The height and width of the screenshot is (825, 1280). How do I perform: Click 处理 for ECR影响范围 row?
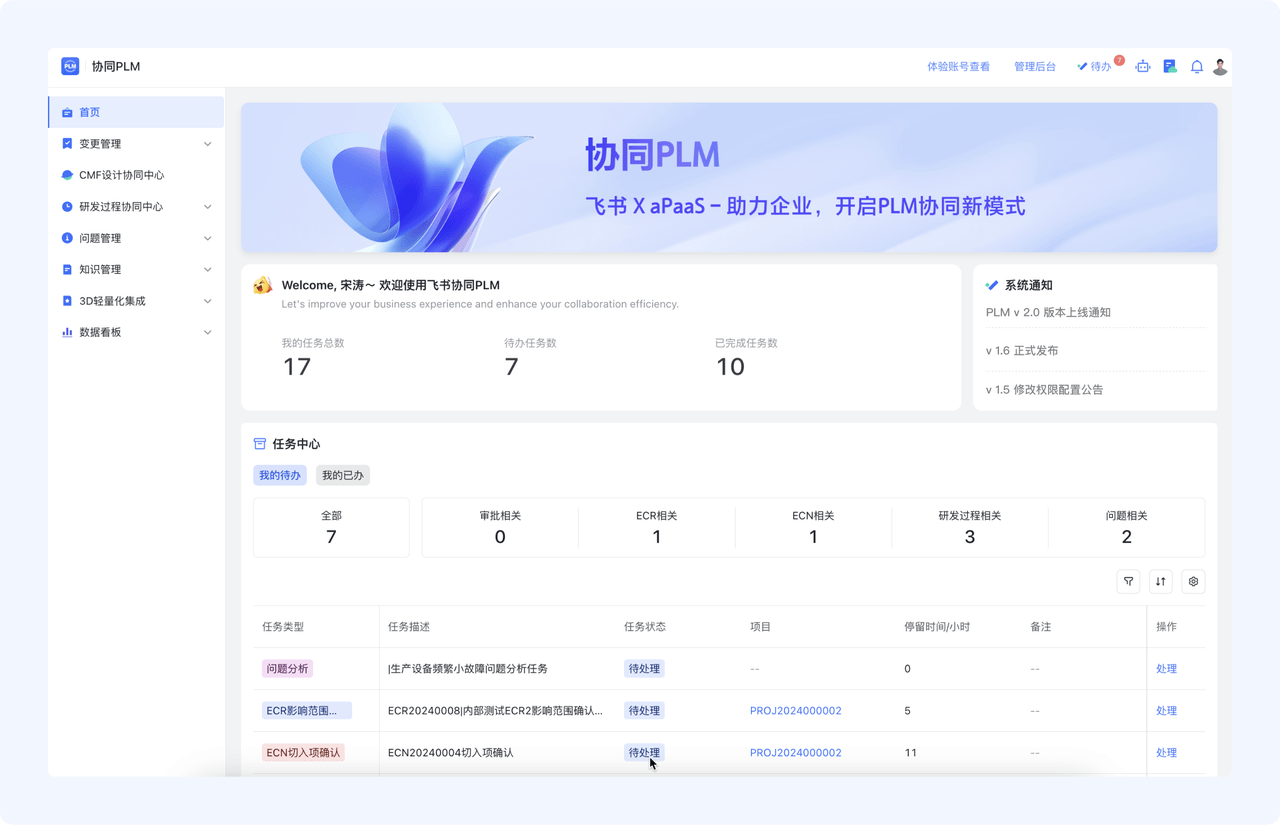[1166, 711]
